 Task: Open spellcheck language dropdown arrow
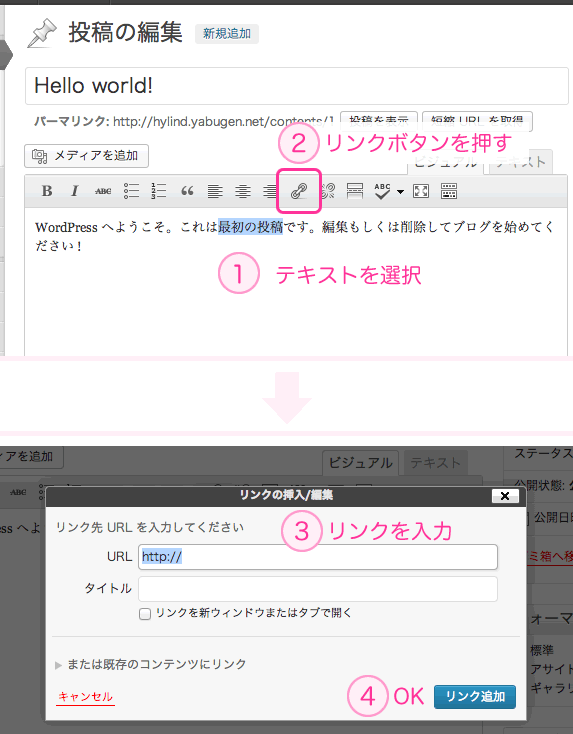coord(400,191)
